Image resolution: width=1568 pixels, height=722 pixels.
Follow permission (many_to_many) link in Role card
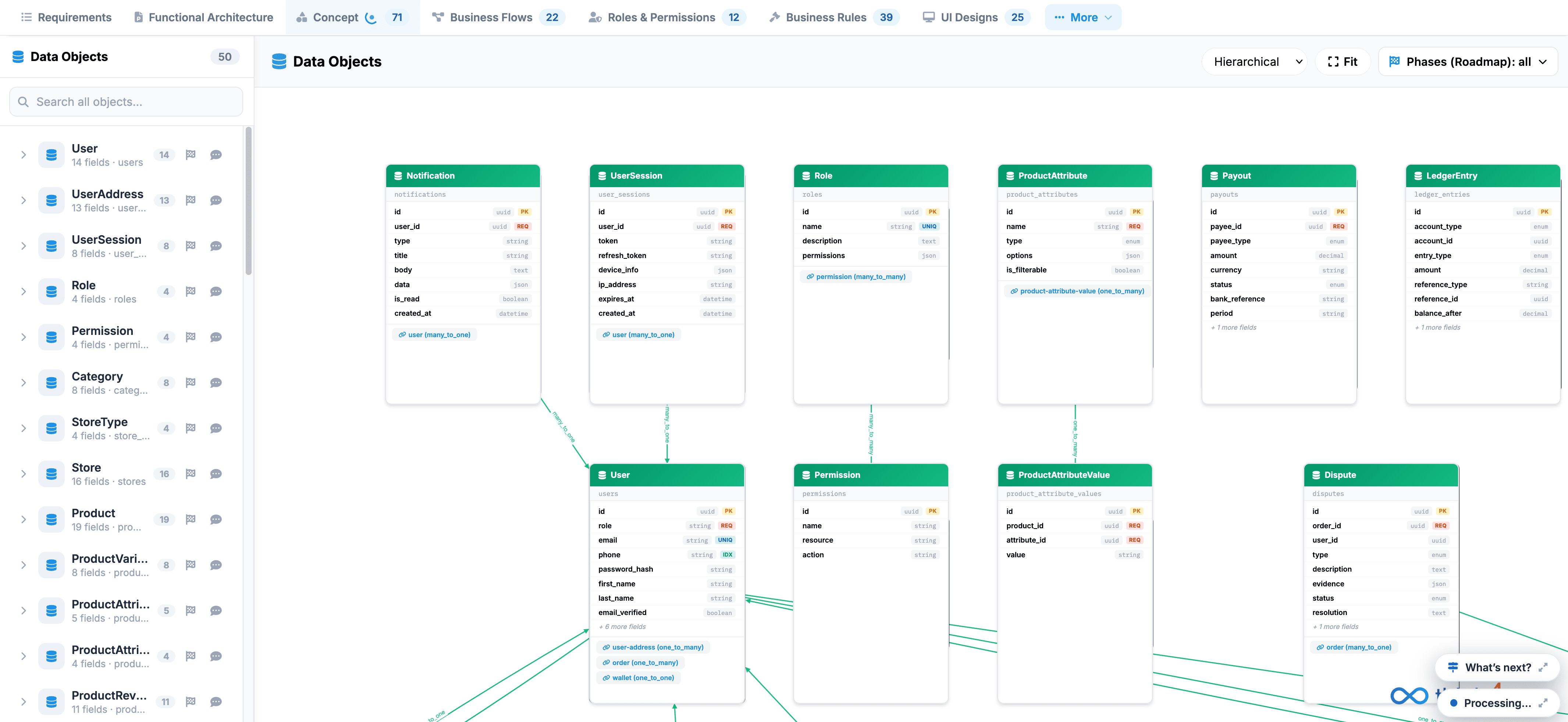point(856,277)
